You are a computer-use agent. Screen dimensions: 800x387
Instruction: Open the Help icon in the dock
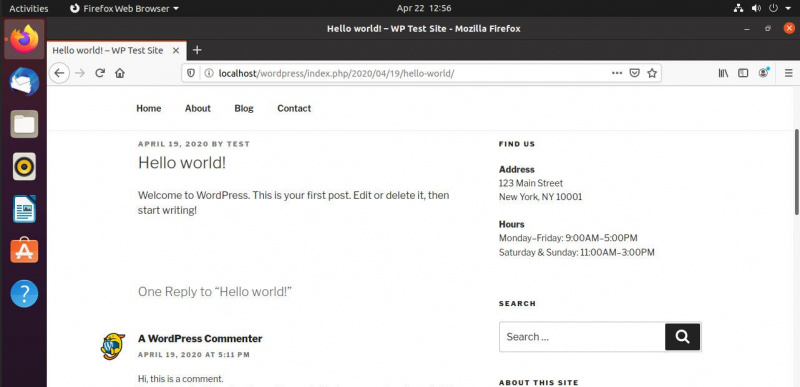[x=24, y=293]
